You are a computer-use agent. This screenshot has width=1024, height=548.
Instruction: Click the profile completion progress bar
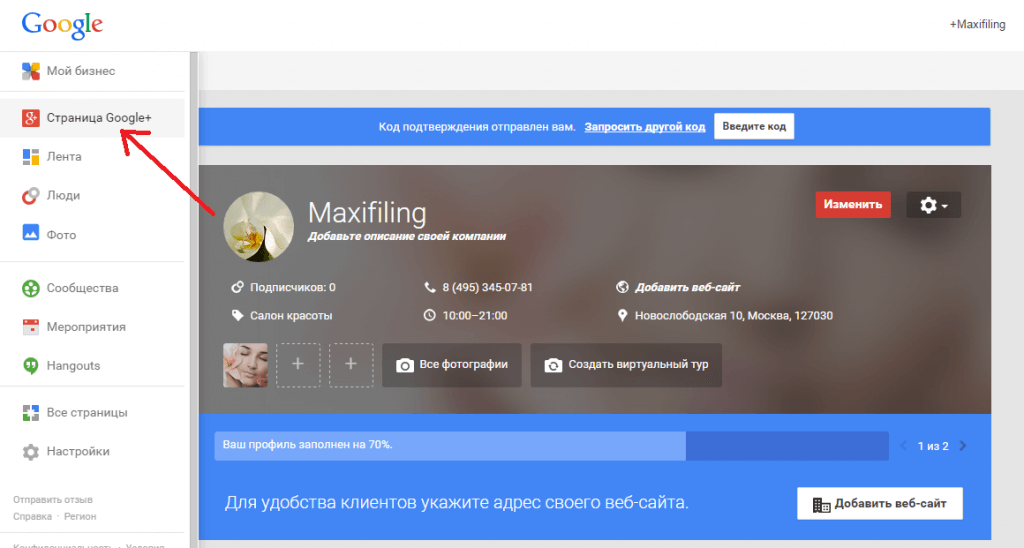click(x=551, y=445)
